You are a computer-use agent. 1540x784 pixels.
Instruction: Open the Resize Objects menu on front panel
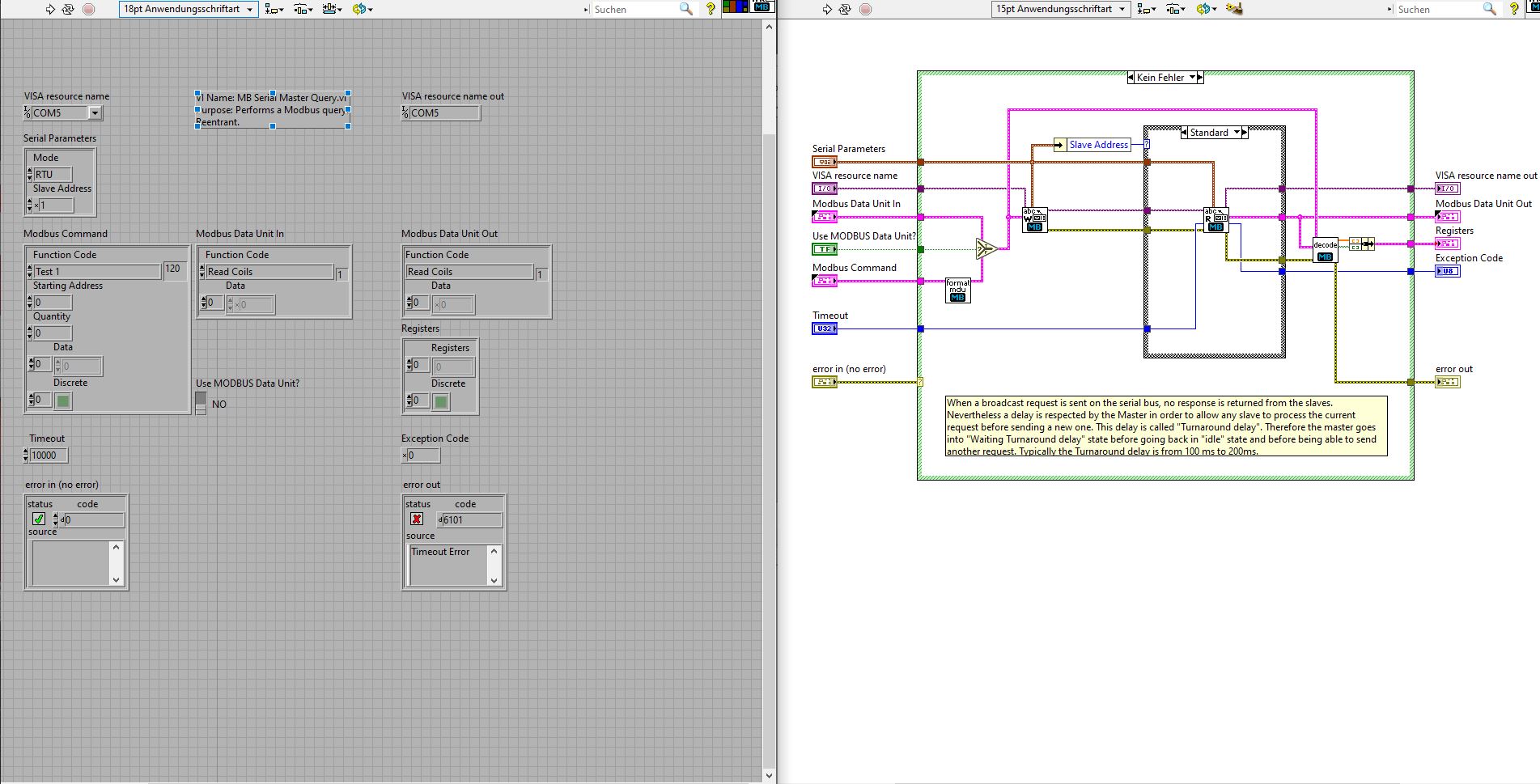pyautogui.click(x=331, y=9)
